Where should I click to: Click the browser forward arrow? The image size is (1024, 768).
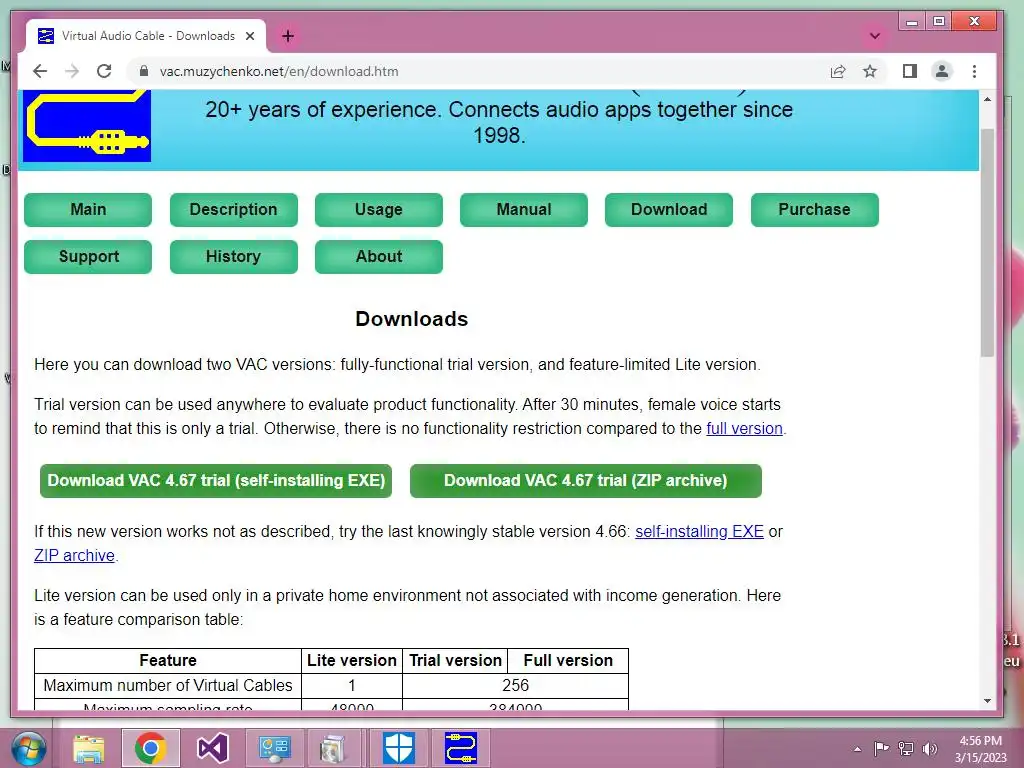[72, 71]
